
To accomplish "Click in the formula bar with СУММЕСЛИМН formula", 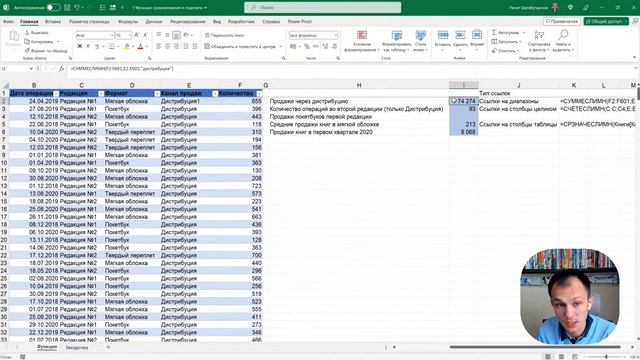I will coord(351,69).
